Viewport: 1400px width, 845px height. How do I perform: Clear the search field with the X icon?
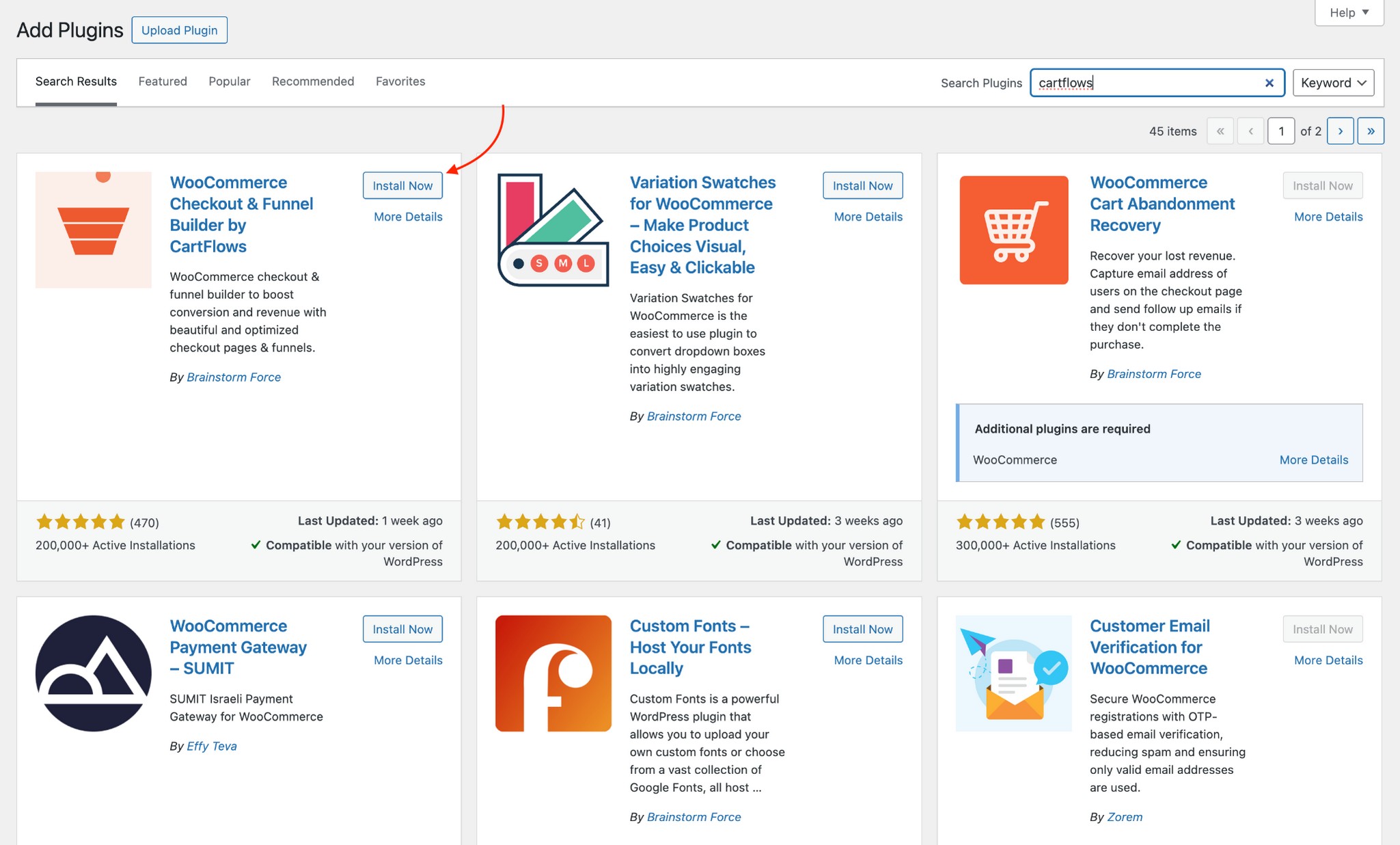[x=1269, y=83]
